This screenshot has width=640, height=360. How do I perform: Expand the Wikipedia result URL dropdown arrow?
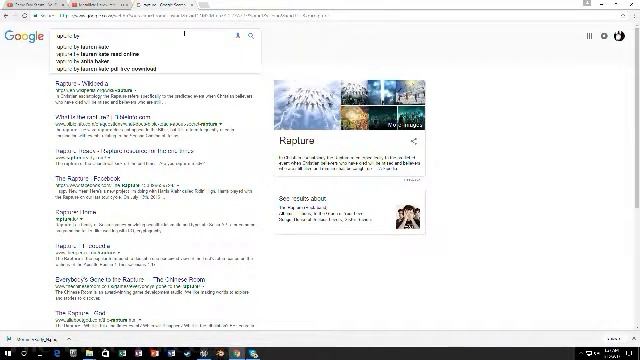click(x=135, y=90)
